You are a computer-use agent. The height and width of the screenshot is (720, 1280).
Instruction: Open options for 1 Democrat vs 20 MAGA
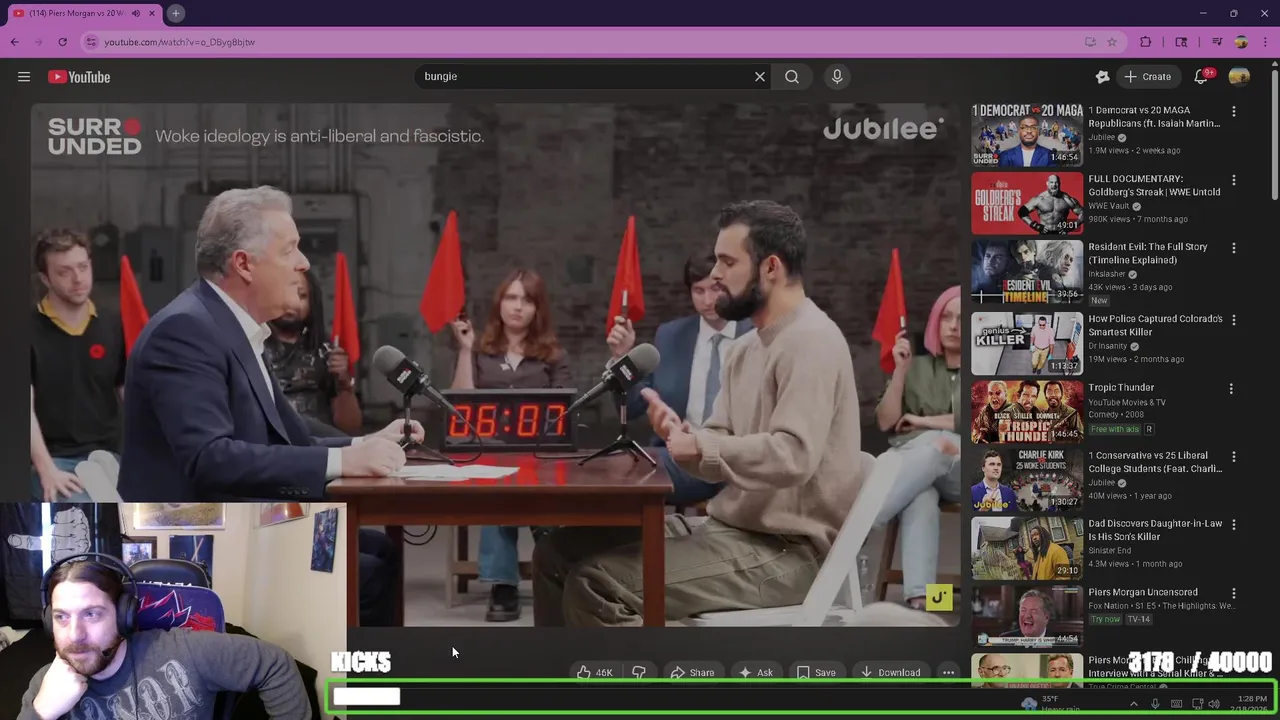coord(1233,112)
